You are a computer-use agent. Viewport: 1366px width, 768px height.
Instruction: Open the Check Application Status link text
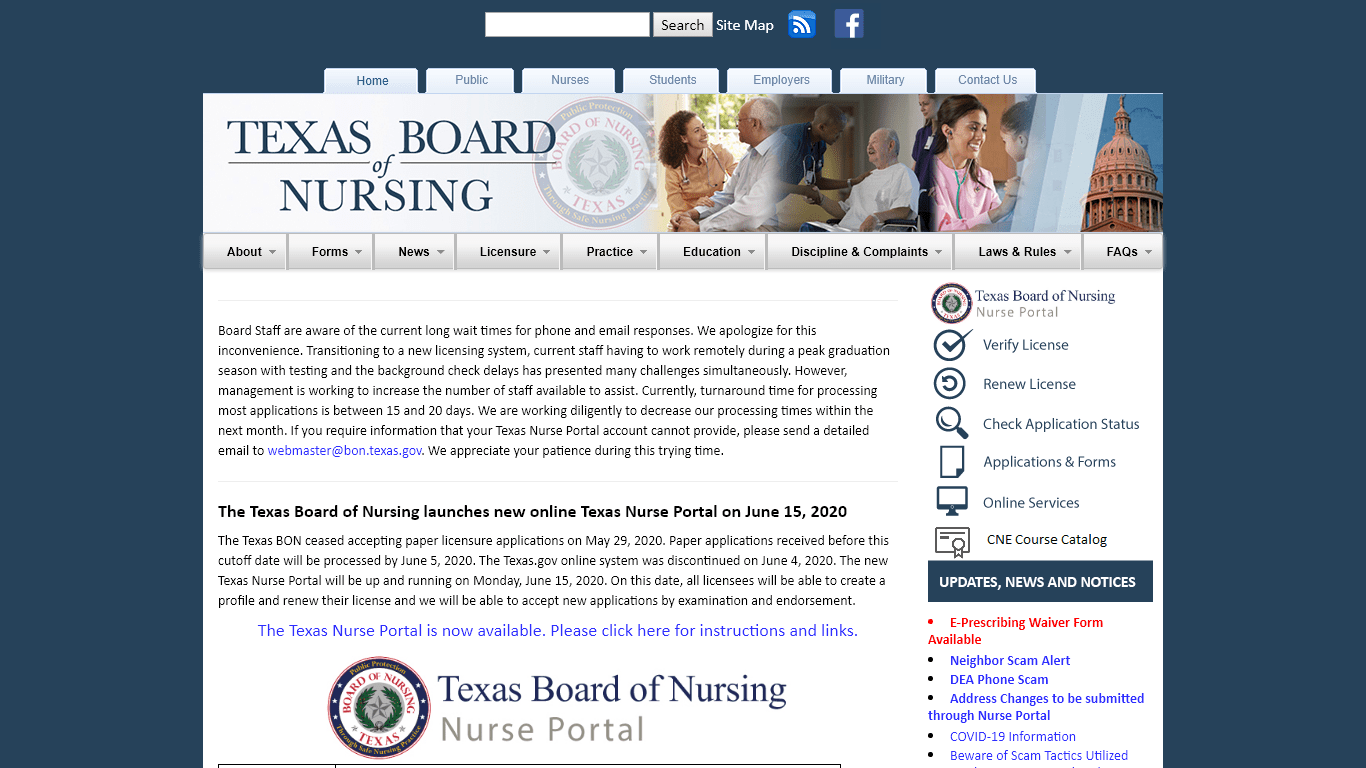coord(1061,424)
